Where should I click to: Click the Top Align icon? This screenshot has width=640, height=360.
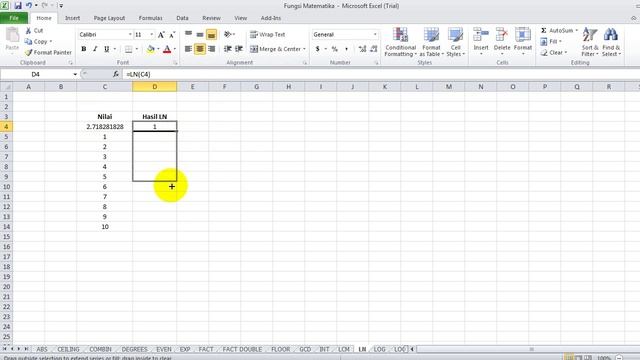189,35
